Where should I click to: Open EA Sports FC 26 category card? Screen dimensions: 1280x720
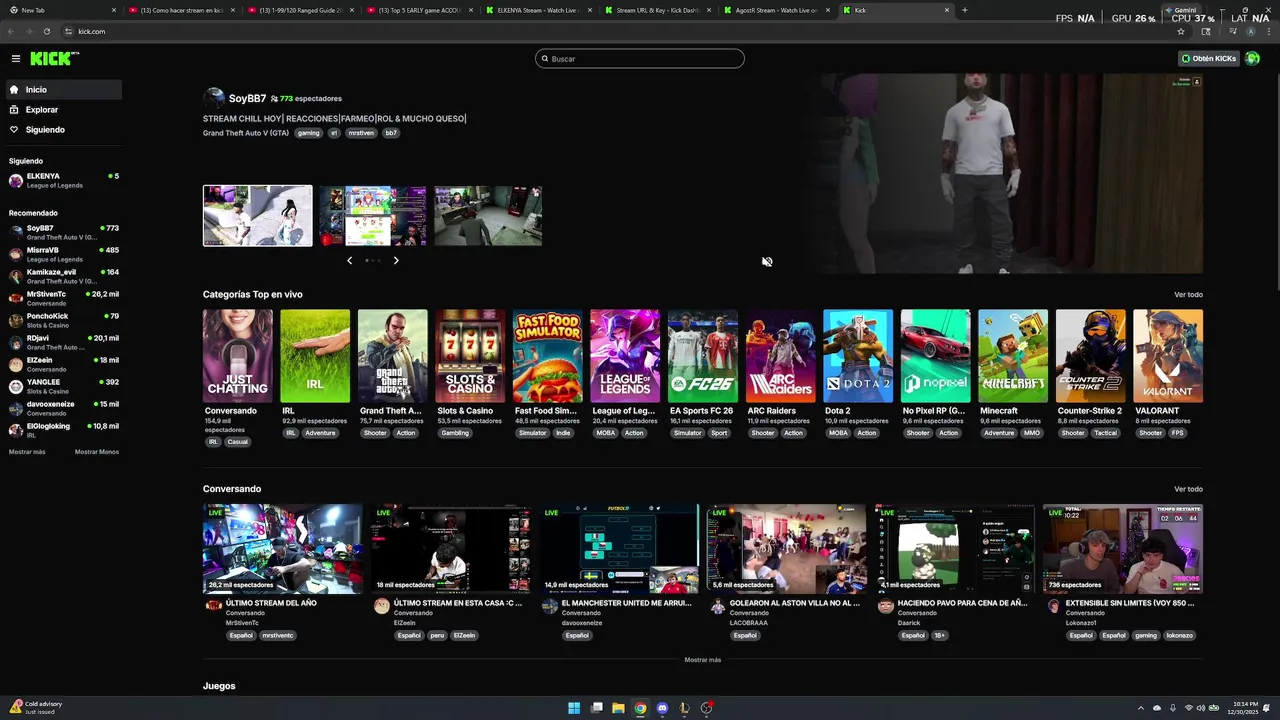coord(703,356)
